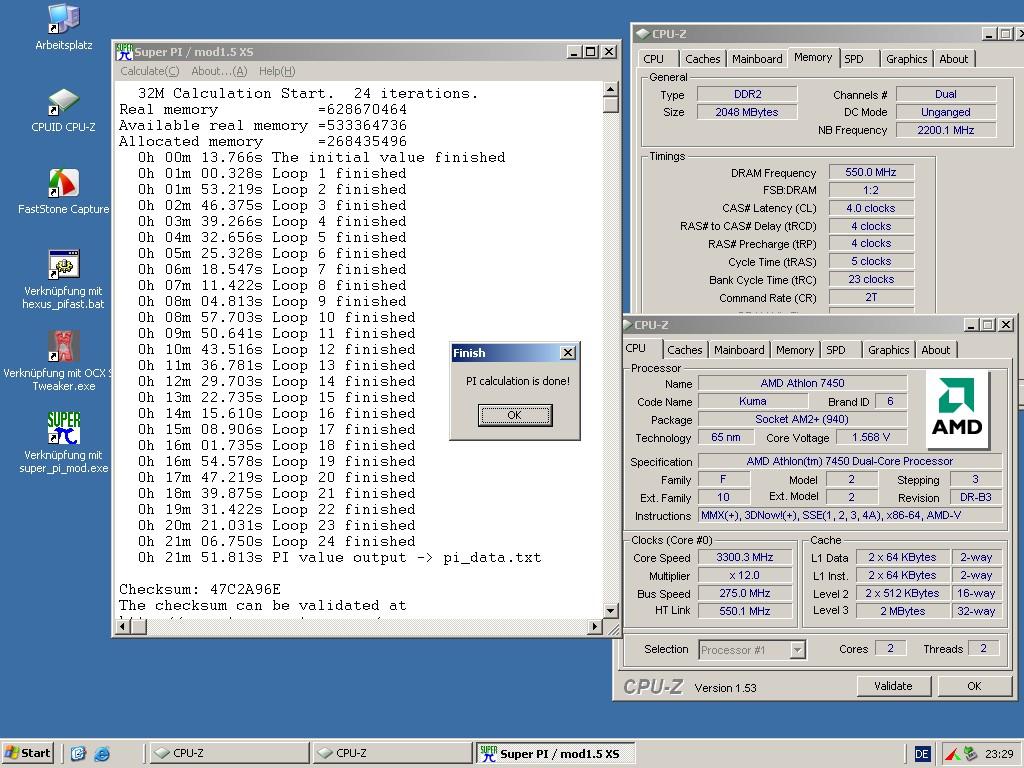Select Mainboard tab in back CPU-Z window
Viewport: 1024px width, 768px height.
click(757, 59)
